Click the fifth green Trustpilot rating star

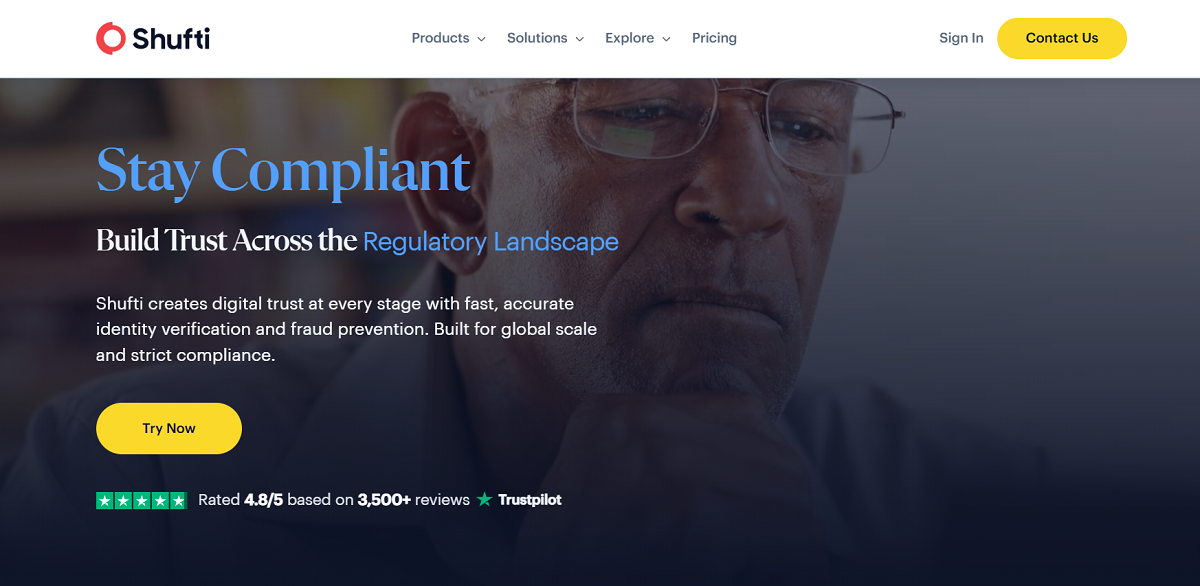[178, 500]
